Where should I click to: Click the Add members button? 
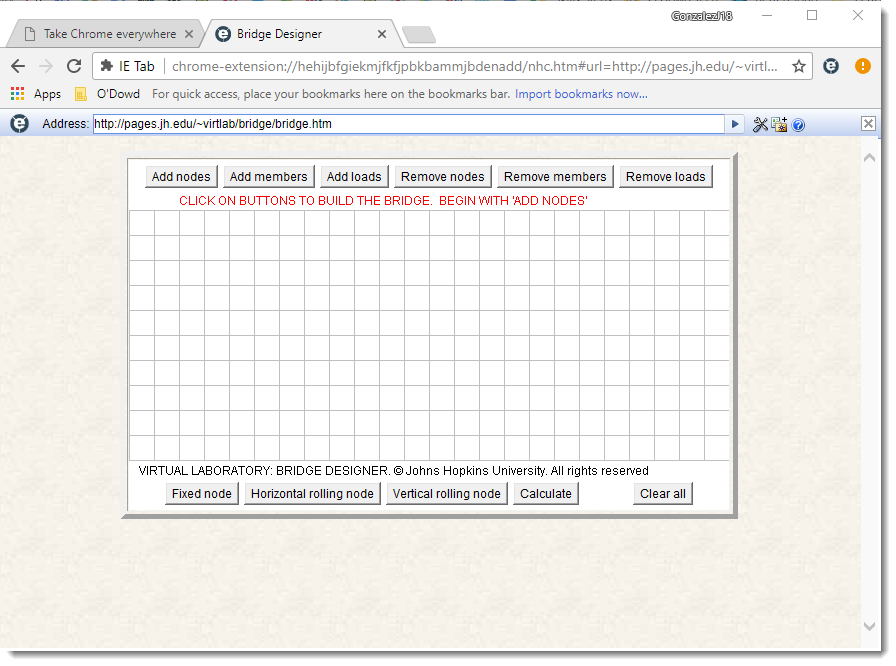(x=269, y=177)
